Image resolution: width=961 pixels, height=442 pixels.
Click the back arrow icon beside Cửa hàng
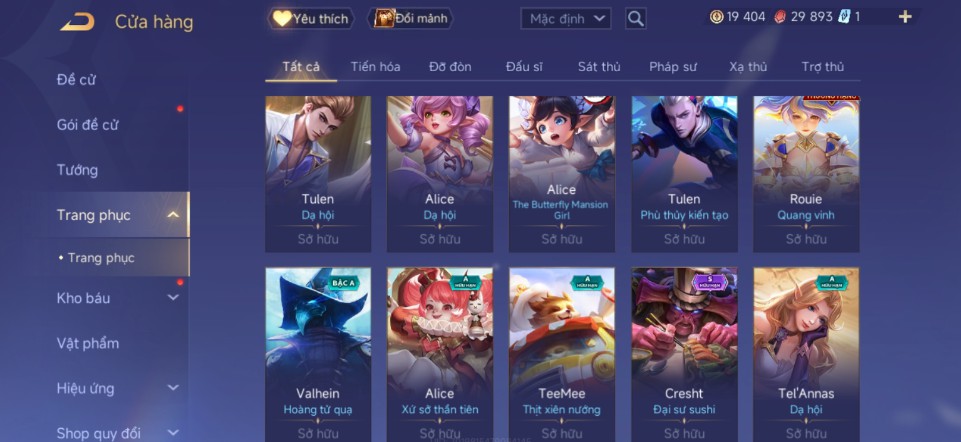(x=77, y=22)
